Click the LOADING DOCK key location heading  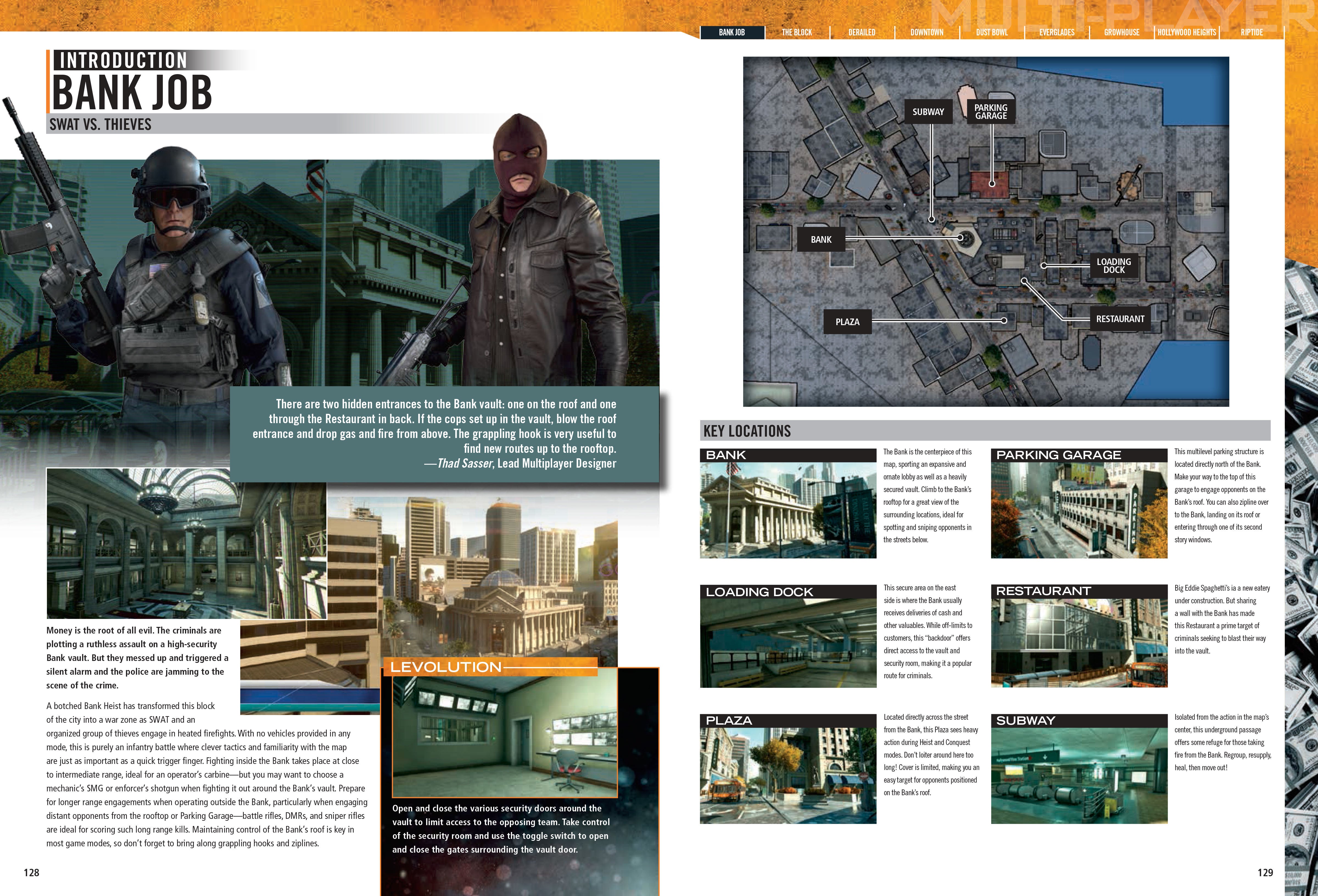(788, 592)
